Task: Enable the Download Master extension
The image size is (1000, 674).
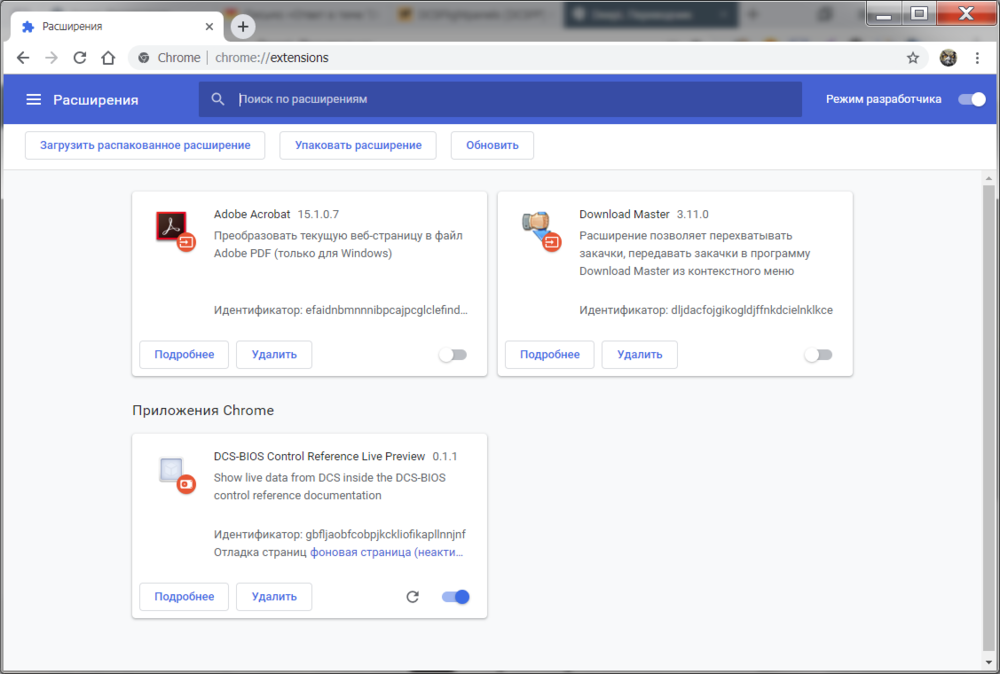Action: point(818,355)
